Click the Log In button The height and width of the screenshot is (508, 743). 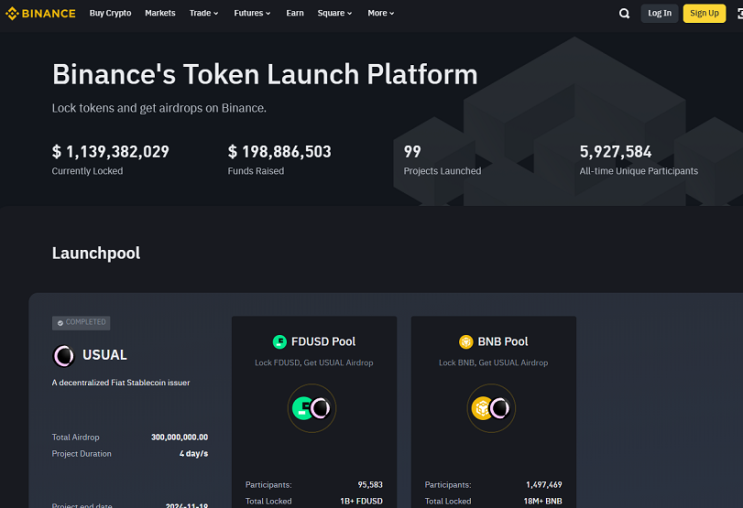click(660, 13)
